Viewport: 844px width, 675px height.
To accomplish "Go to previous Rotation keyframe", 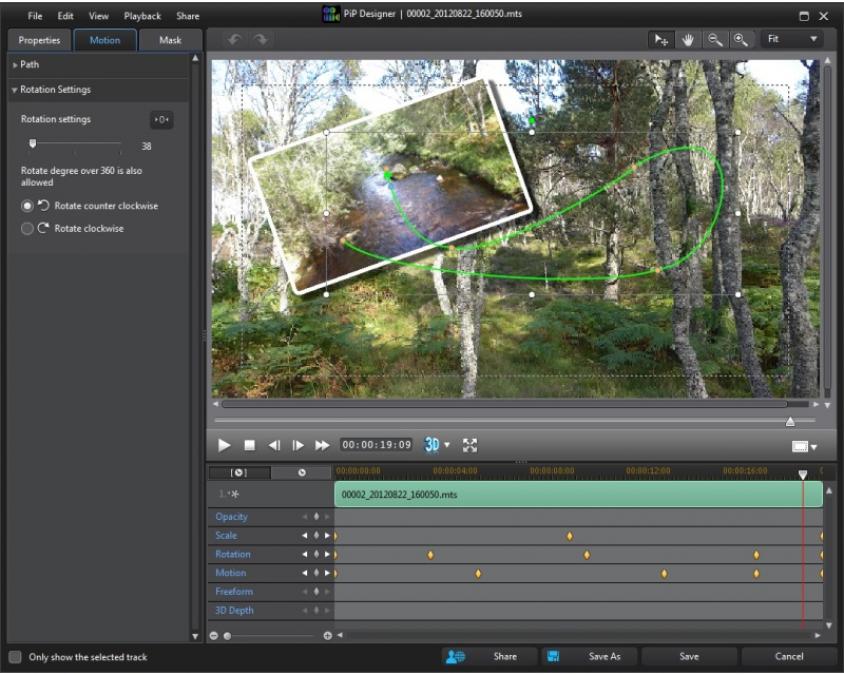I will pyautogui.click(x=305, y=554).
